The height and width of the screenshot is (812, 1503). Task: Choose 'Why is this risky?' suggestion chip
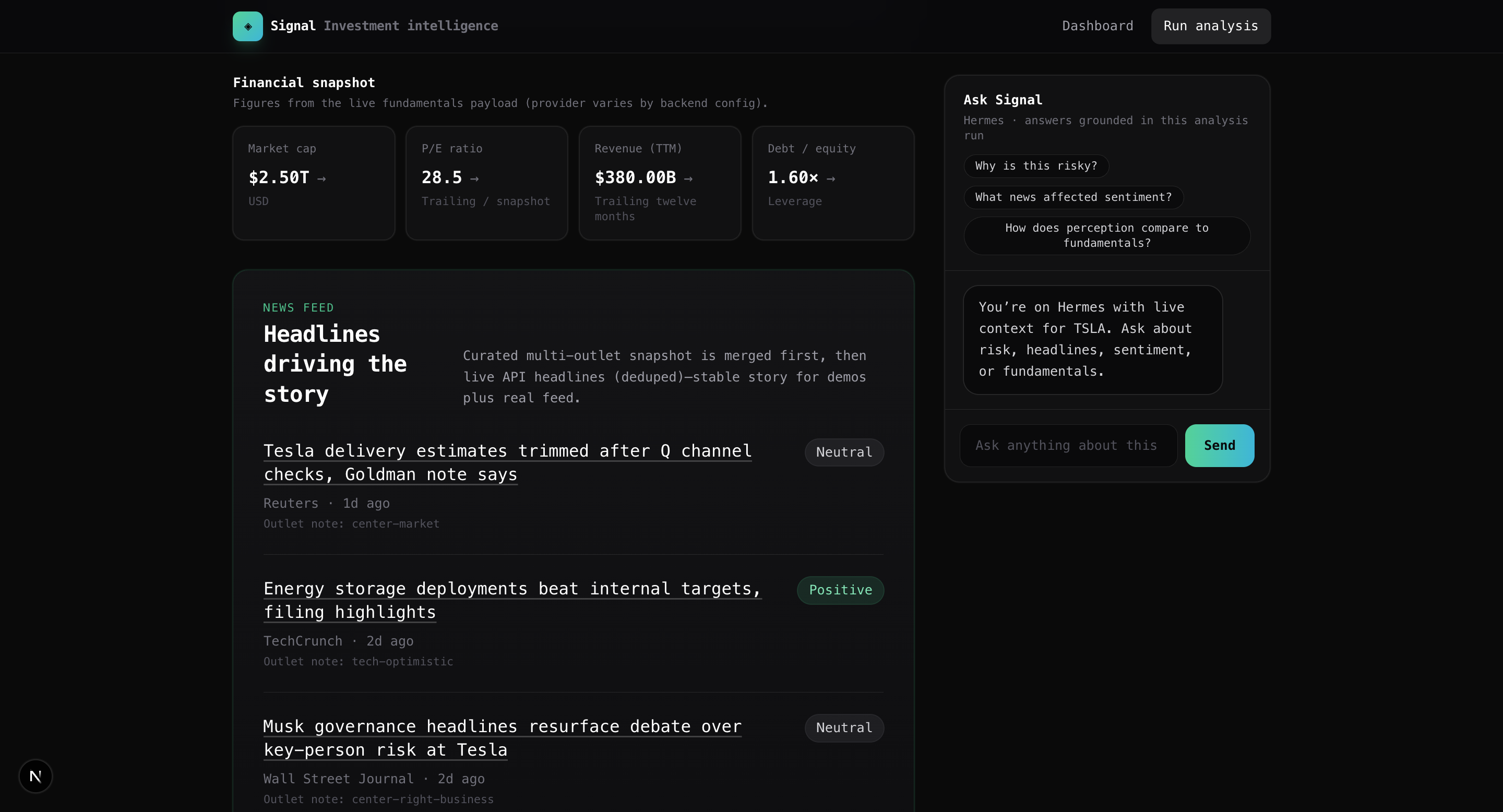click(x=1035, y=165)
